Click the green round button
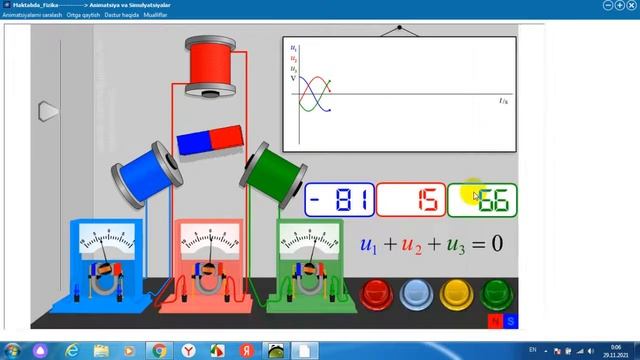The width and height of the screenshot is (640, 360). point(496,295)
